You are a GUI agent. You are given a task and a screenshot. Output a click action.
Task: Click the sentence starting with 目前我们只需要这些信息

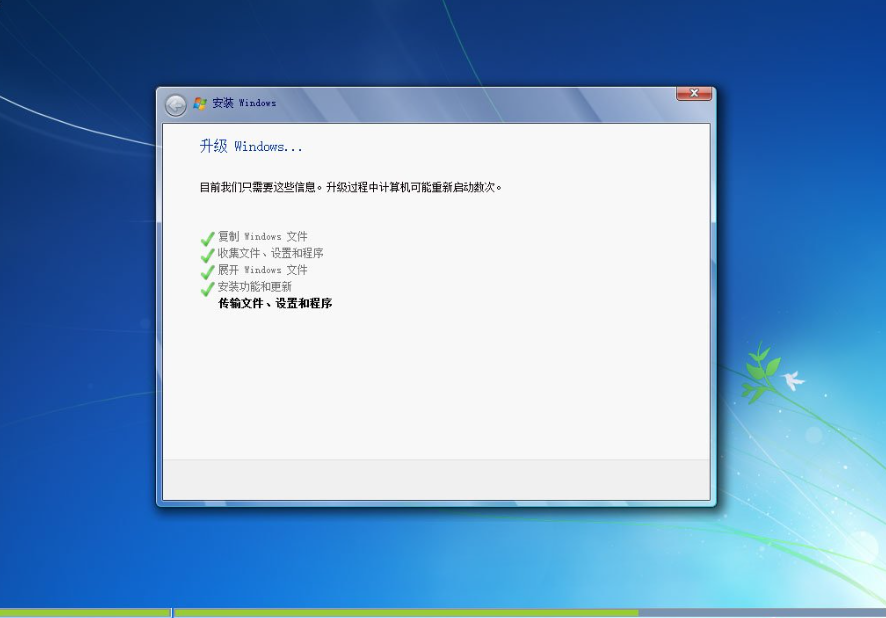tap(350, 187)
